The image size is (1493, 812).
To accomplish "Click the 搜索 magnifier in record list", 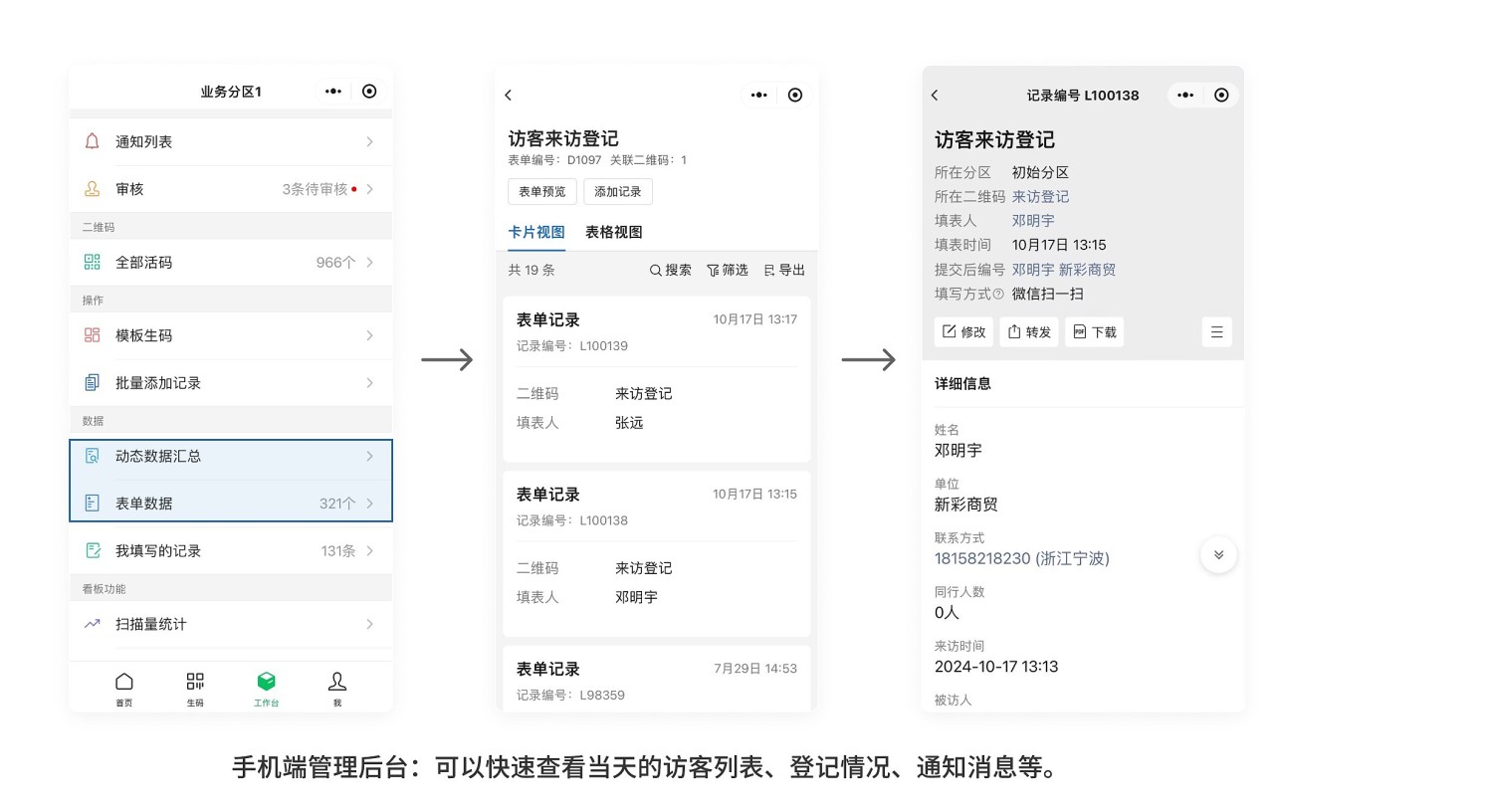I will [x=671, y=270].
